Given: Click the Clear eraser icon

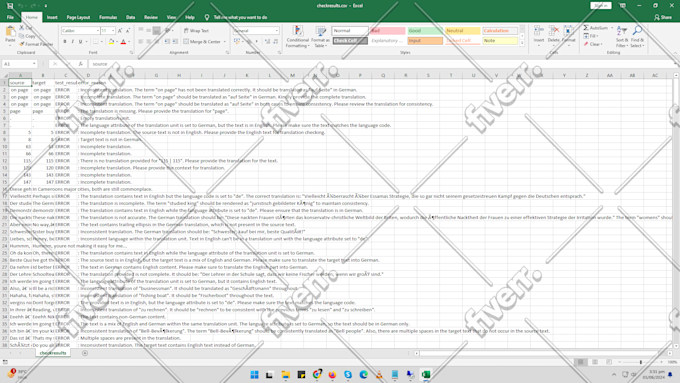Looking at the screenshot, I should pos(586,44).
